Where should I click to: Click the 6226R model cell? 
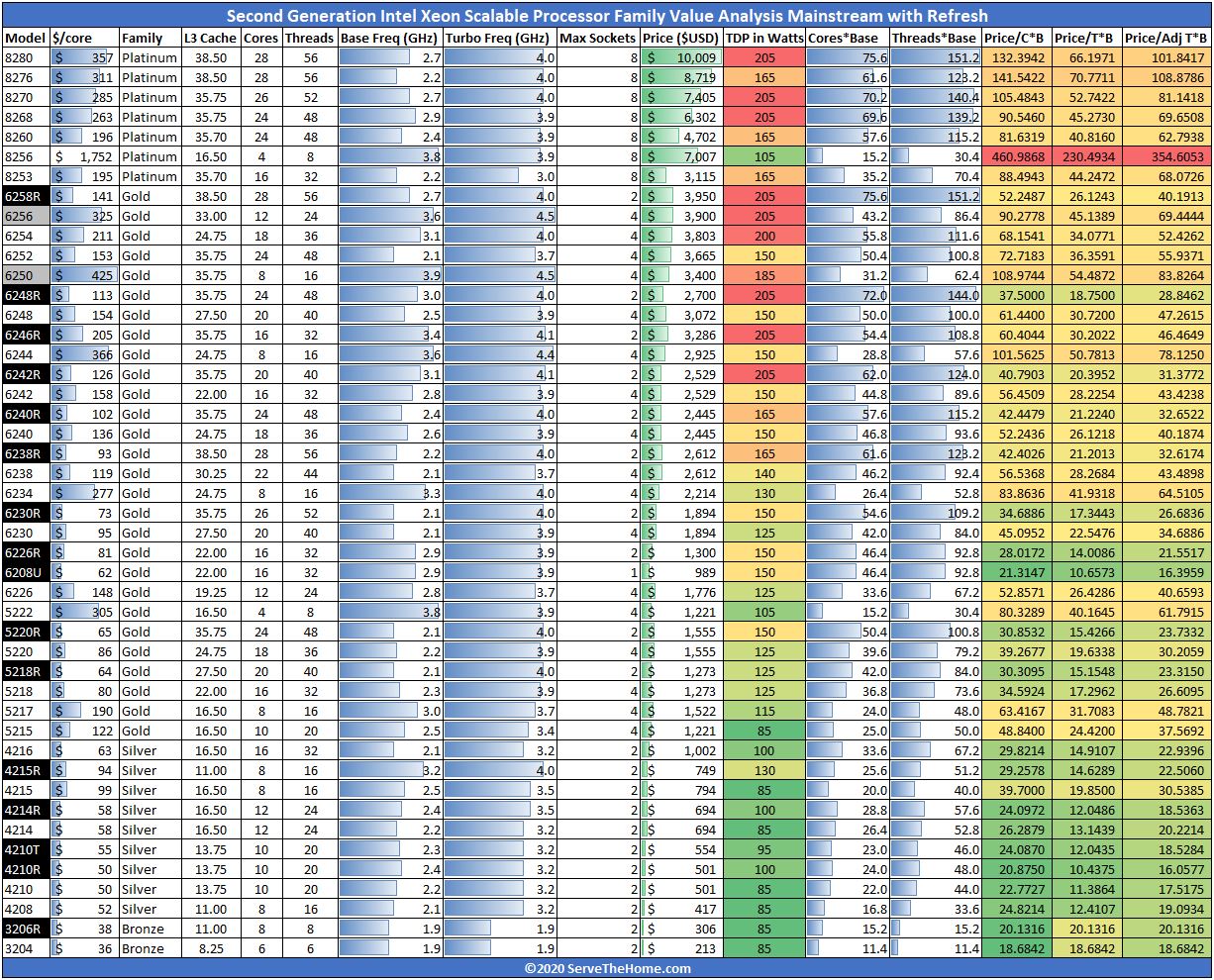[26, 552]
